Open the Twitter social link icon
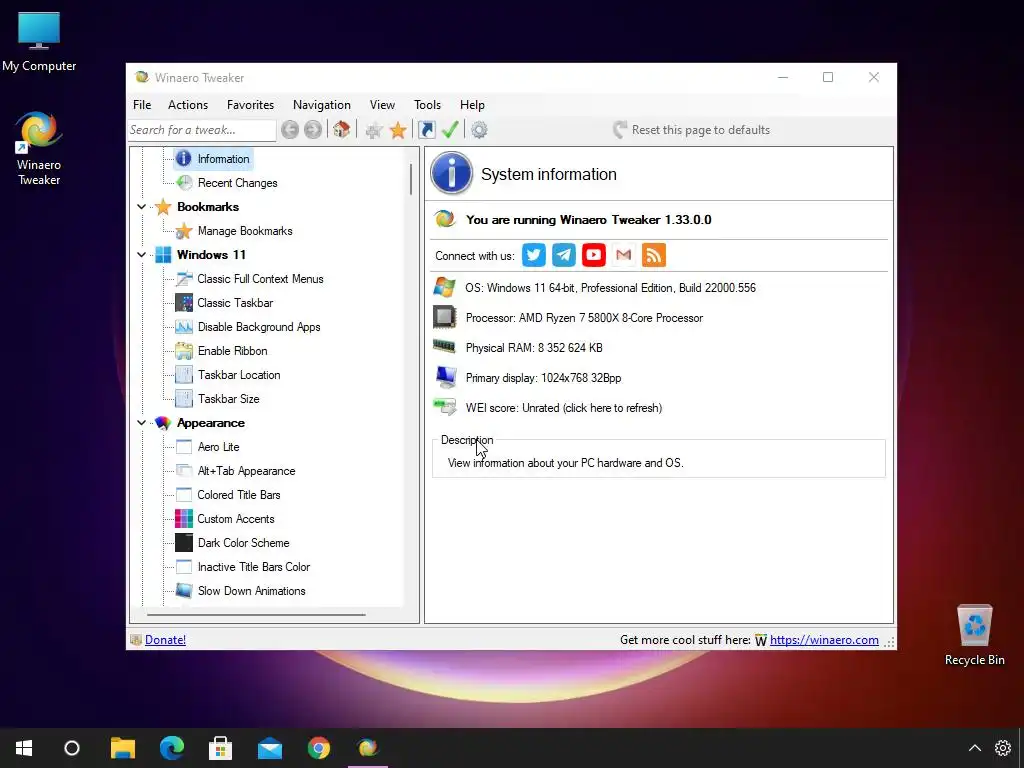 click(534, 255)
